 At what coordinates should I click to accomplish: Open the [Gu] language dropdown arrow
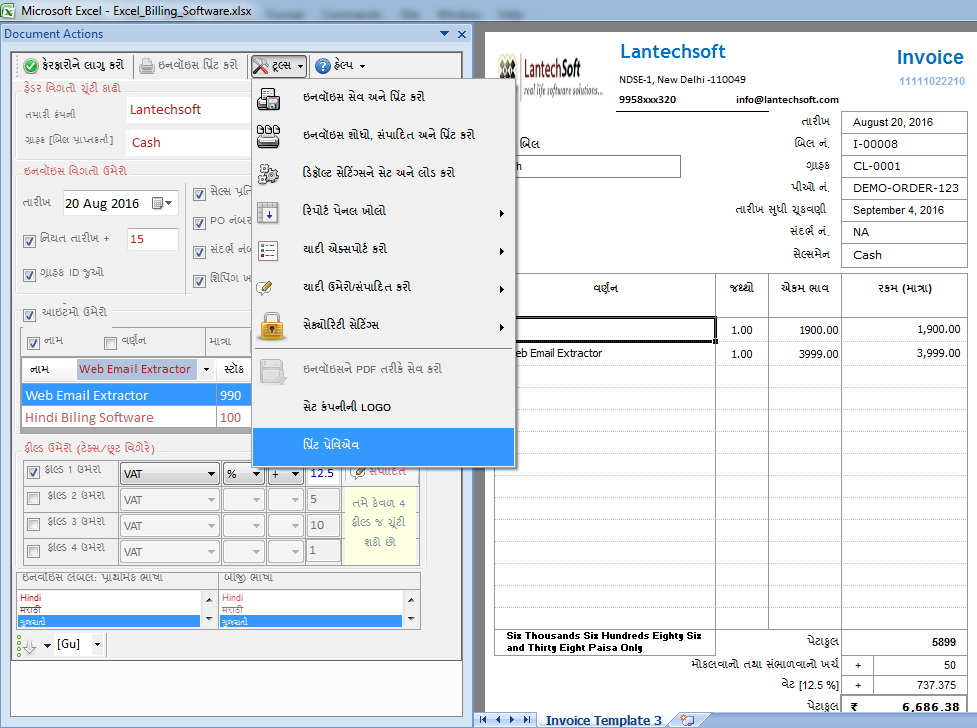[x=97, y=644]
